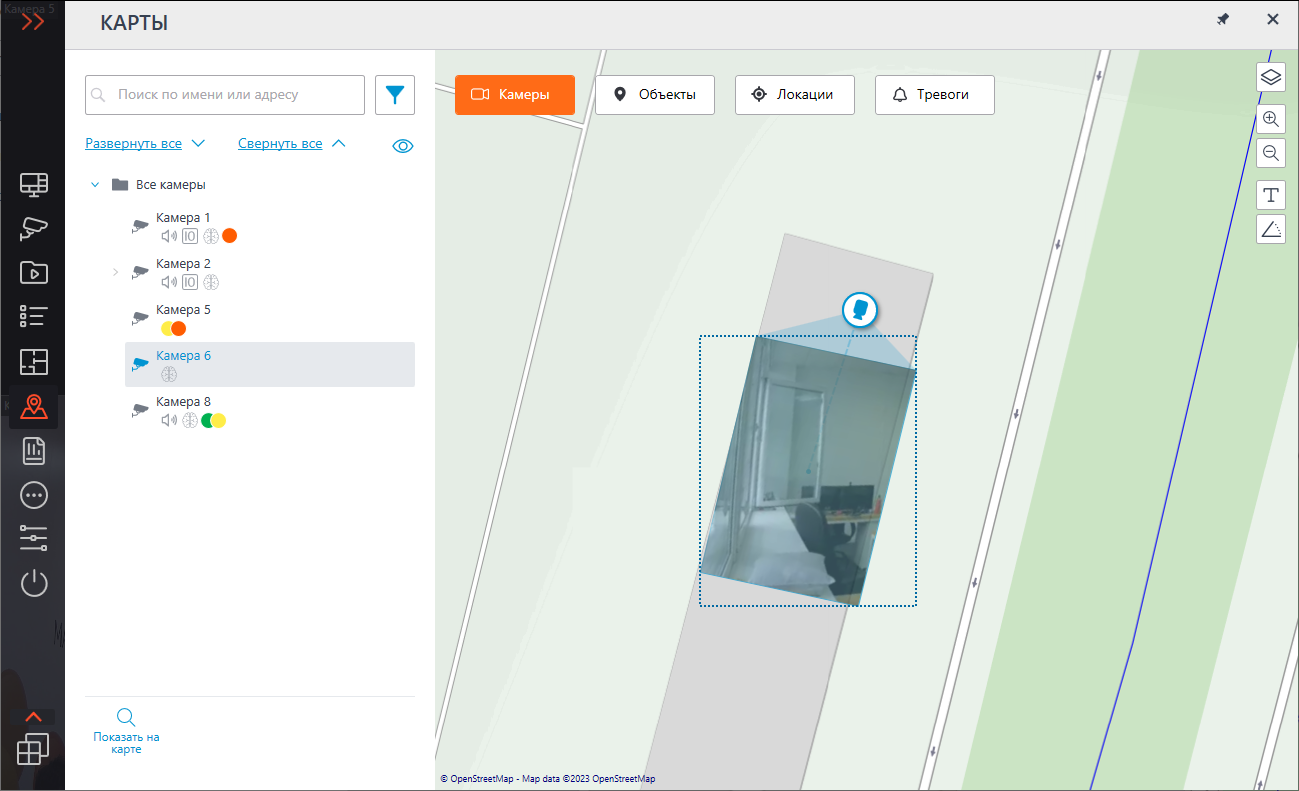
Task: Click the green-yellow status dots of Камера 8
Action: pos(213,420)
